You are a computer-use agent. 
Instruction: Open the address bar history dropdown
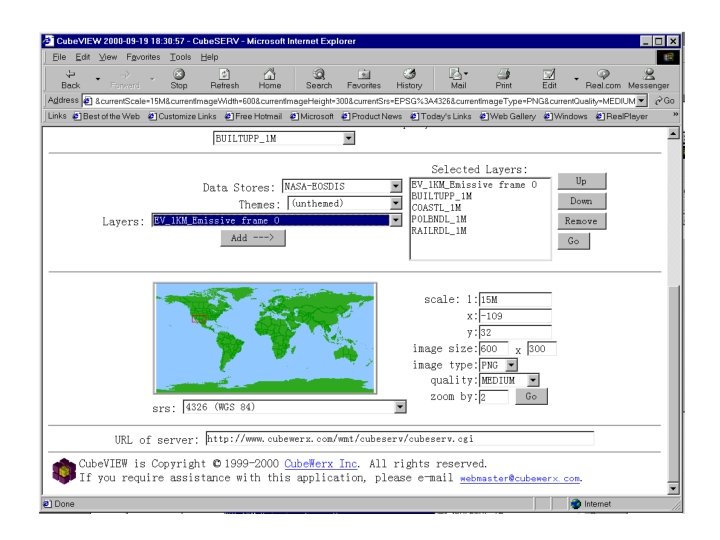[641, 101]
